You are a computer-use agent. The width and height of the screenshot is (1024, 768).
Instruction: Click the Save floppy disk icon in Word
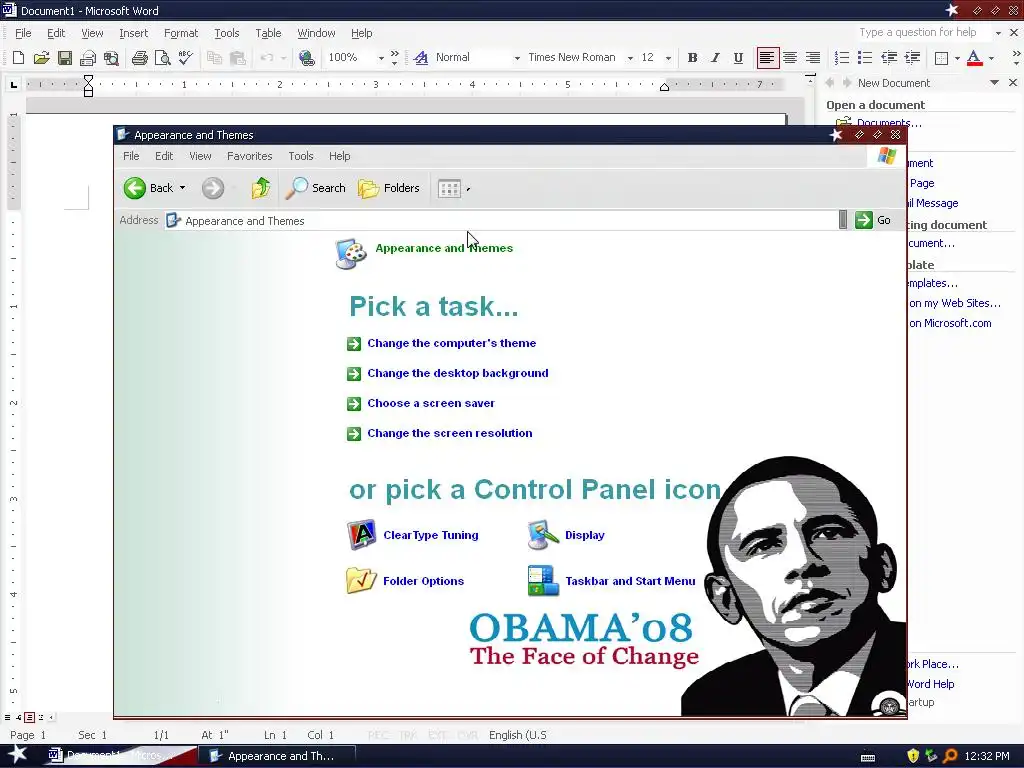tap(65, 58)
